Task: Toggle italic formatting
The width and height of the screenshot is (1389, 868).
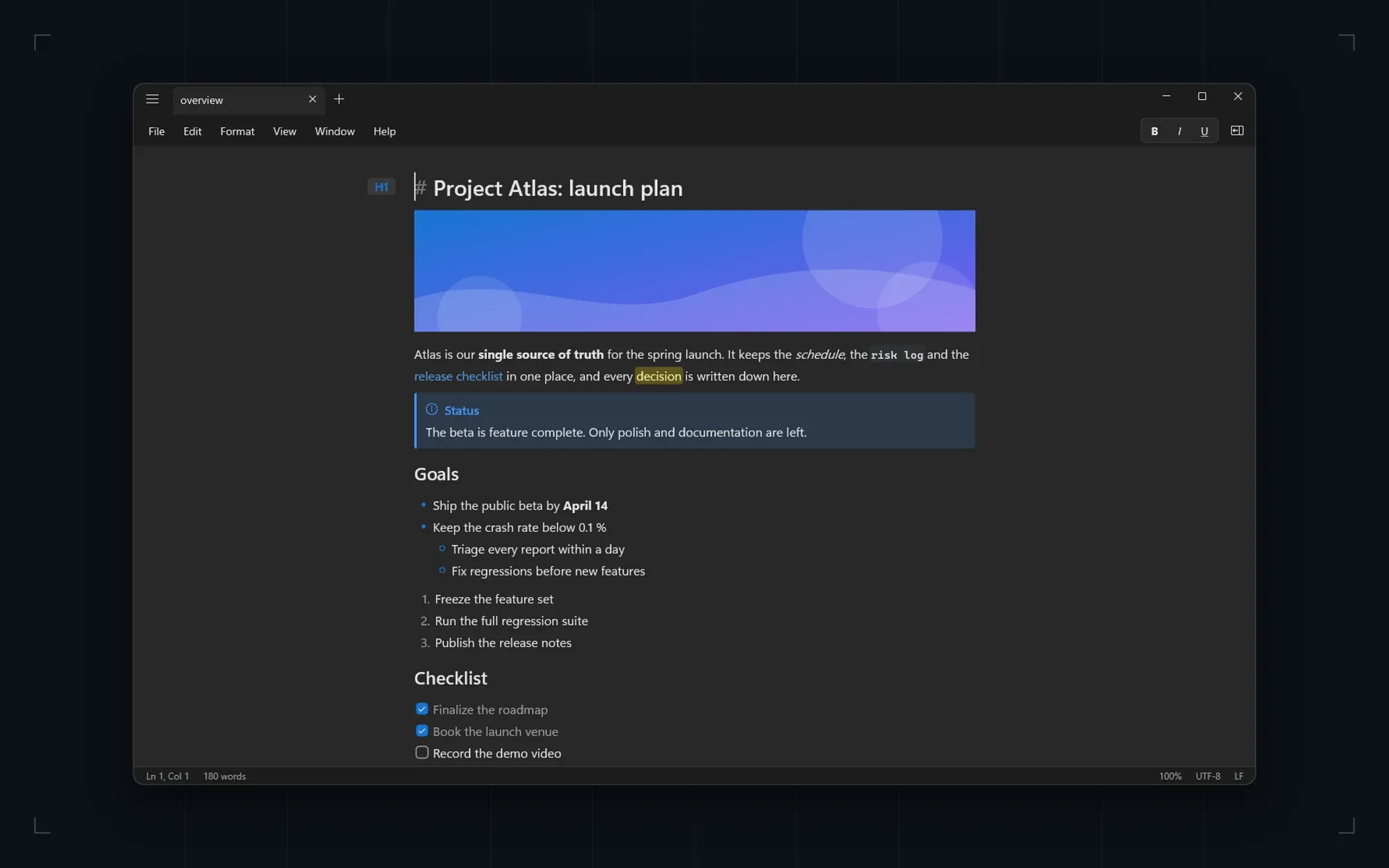Action: pyautogui.click(x=1179, y=131)
